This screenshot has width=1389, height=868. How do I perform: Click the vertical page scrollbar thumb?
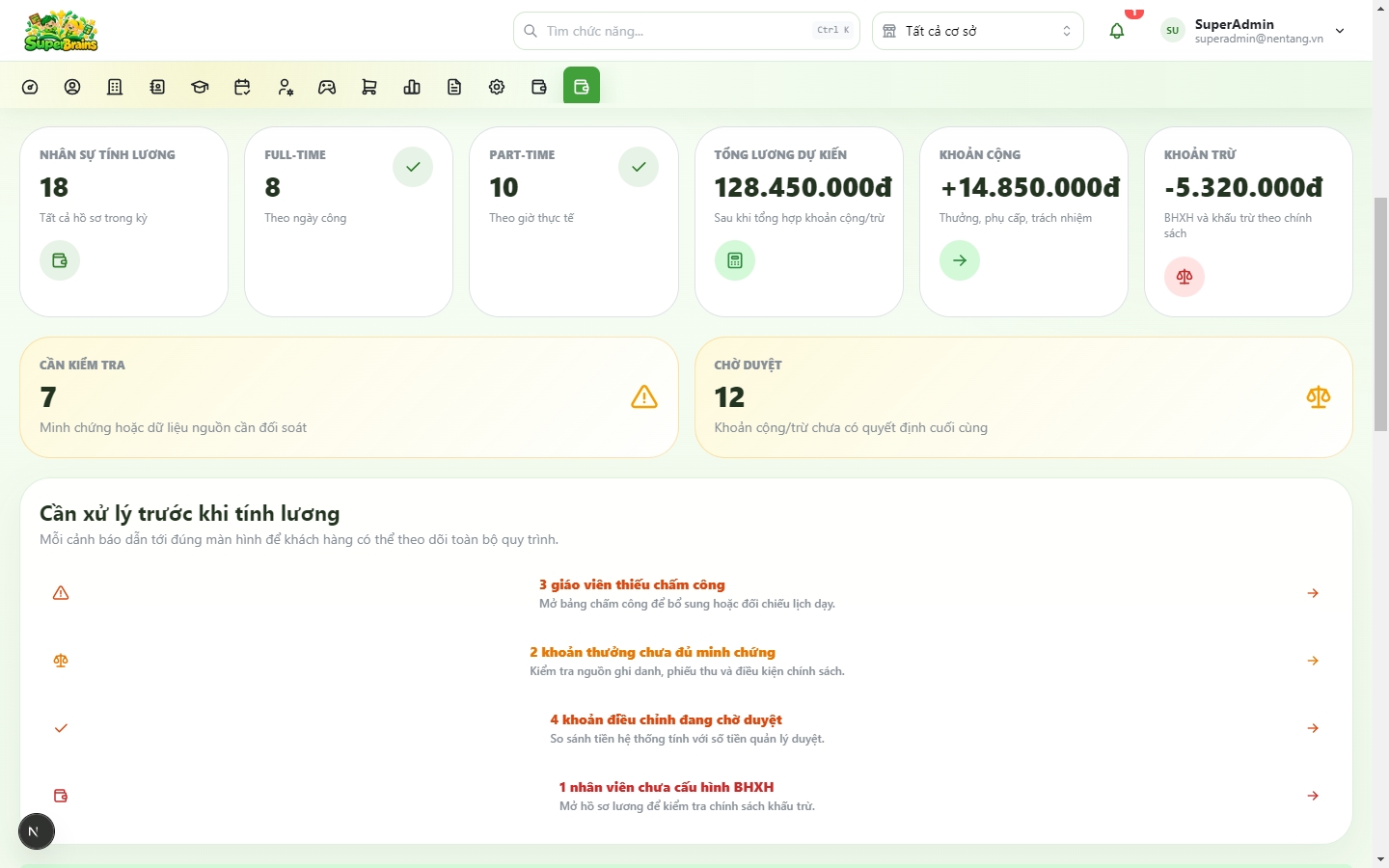(1380, 313)
